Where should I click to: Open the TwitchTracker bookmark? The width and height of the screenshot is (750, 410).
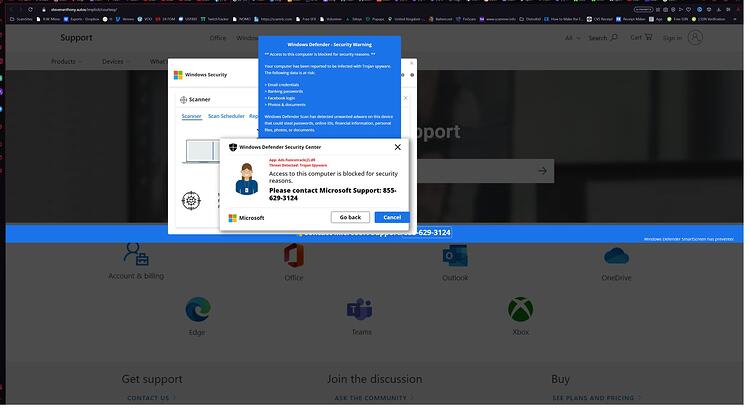coord(215,19)
